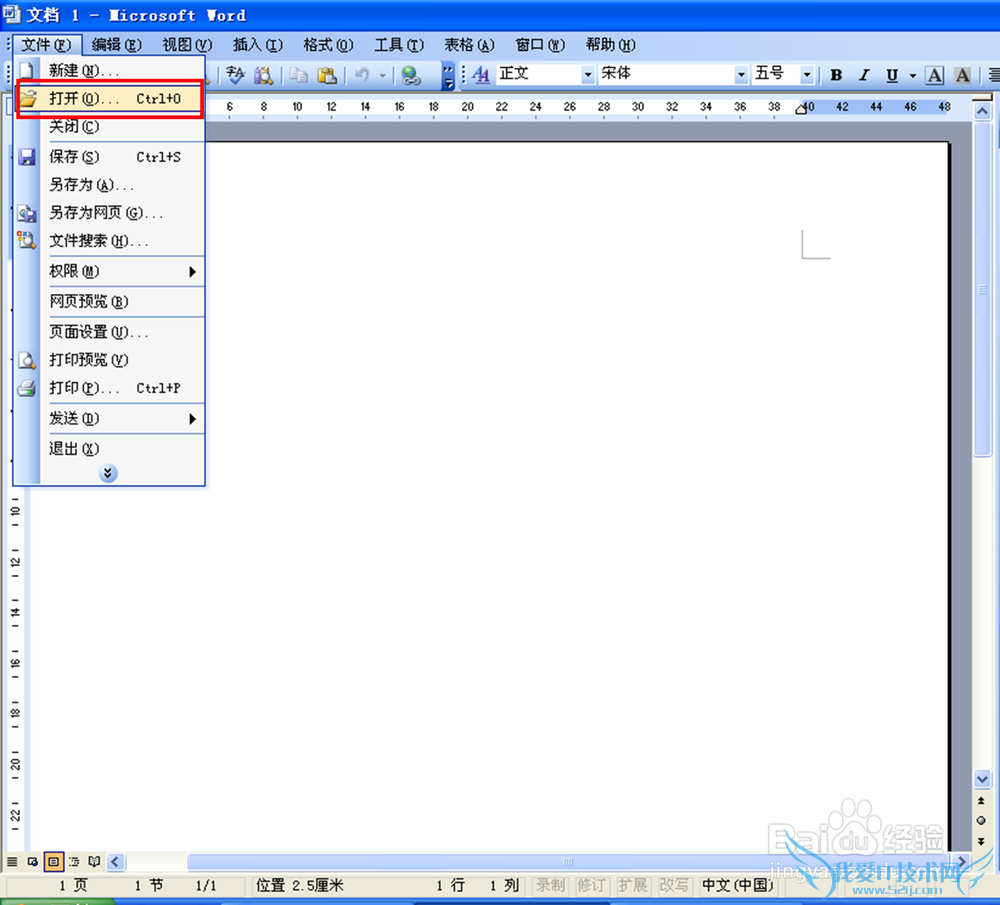Toggle 改写 overtype mode in status bar
Image resolution: width=1000 pixels, height=905 pixels.
tap(673, 885)
